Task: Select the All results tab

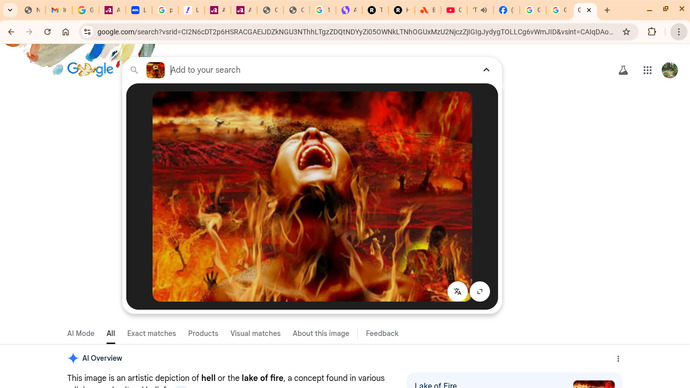Action: (110, 333)
